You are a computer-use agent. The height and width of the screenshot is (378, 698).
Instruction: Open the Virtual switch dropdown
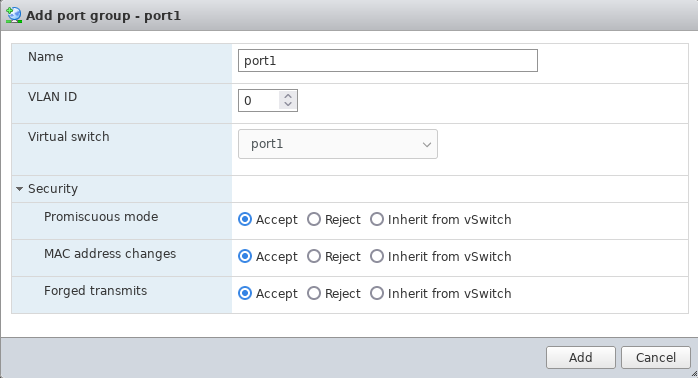(x=338, y=144)
